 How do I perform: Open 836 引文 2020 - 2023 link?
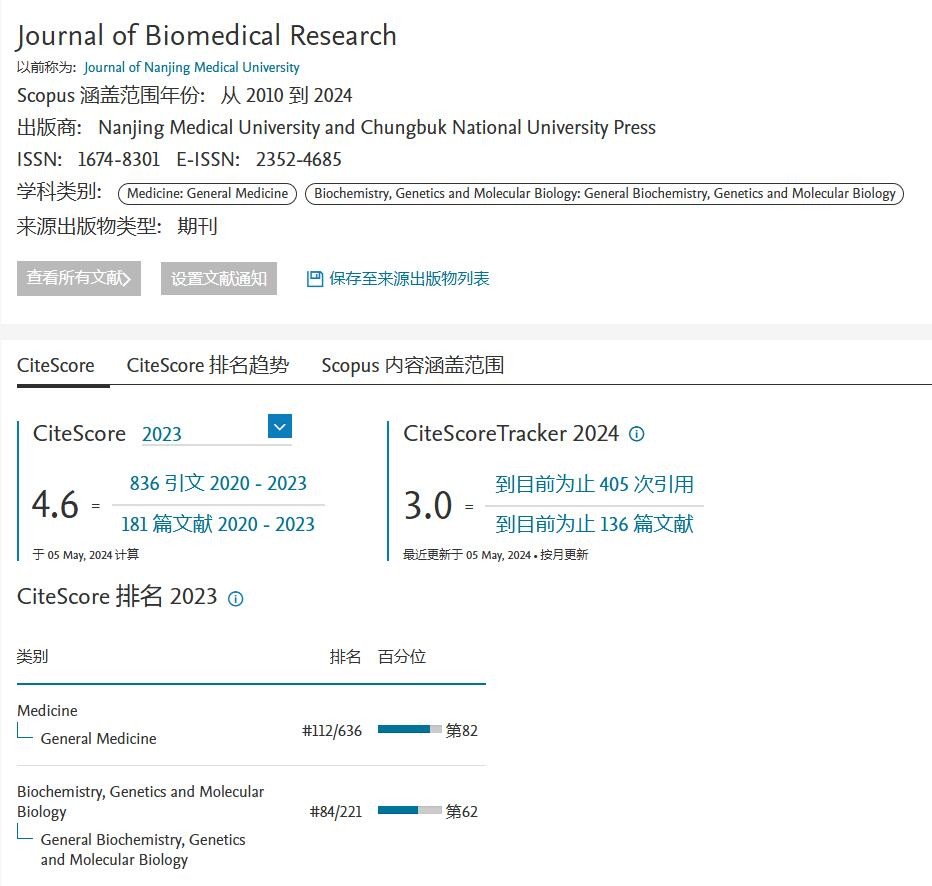tap(218, 484)
